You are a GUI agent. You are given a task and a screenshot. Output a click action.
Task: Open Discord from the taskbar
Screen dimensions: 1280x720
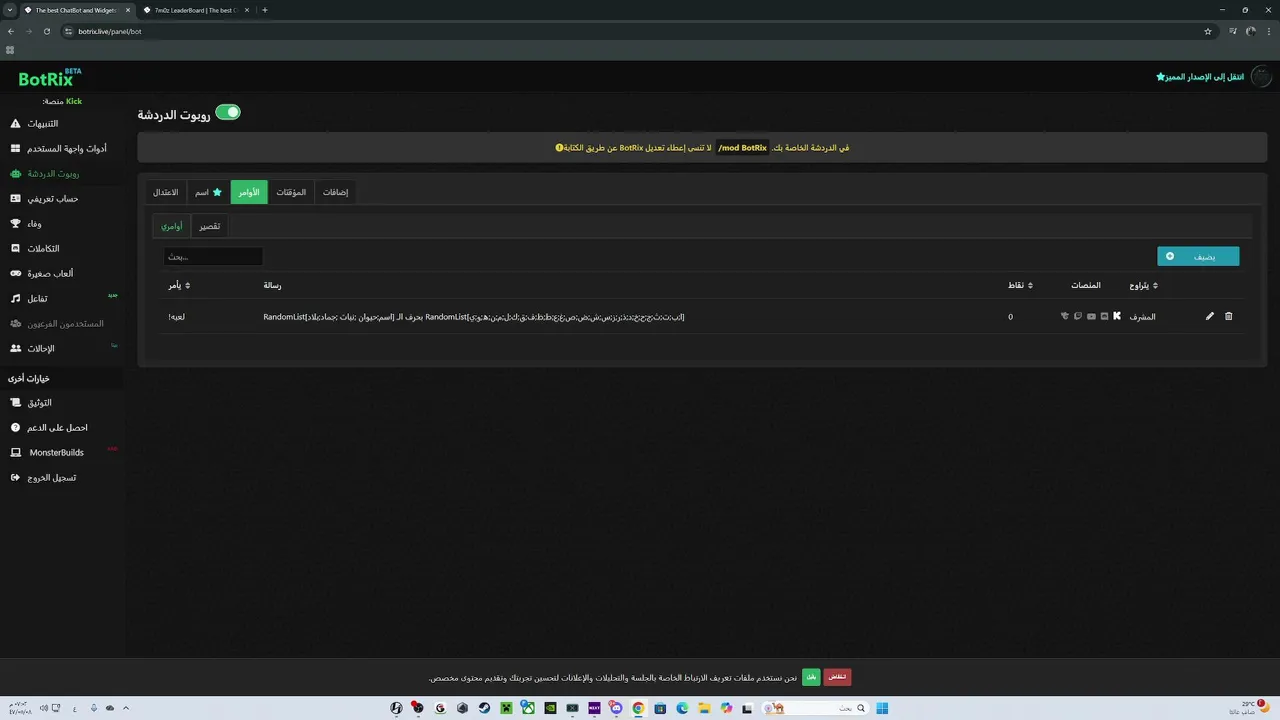point(616,708)
